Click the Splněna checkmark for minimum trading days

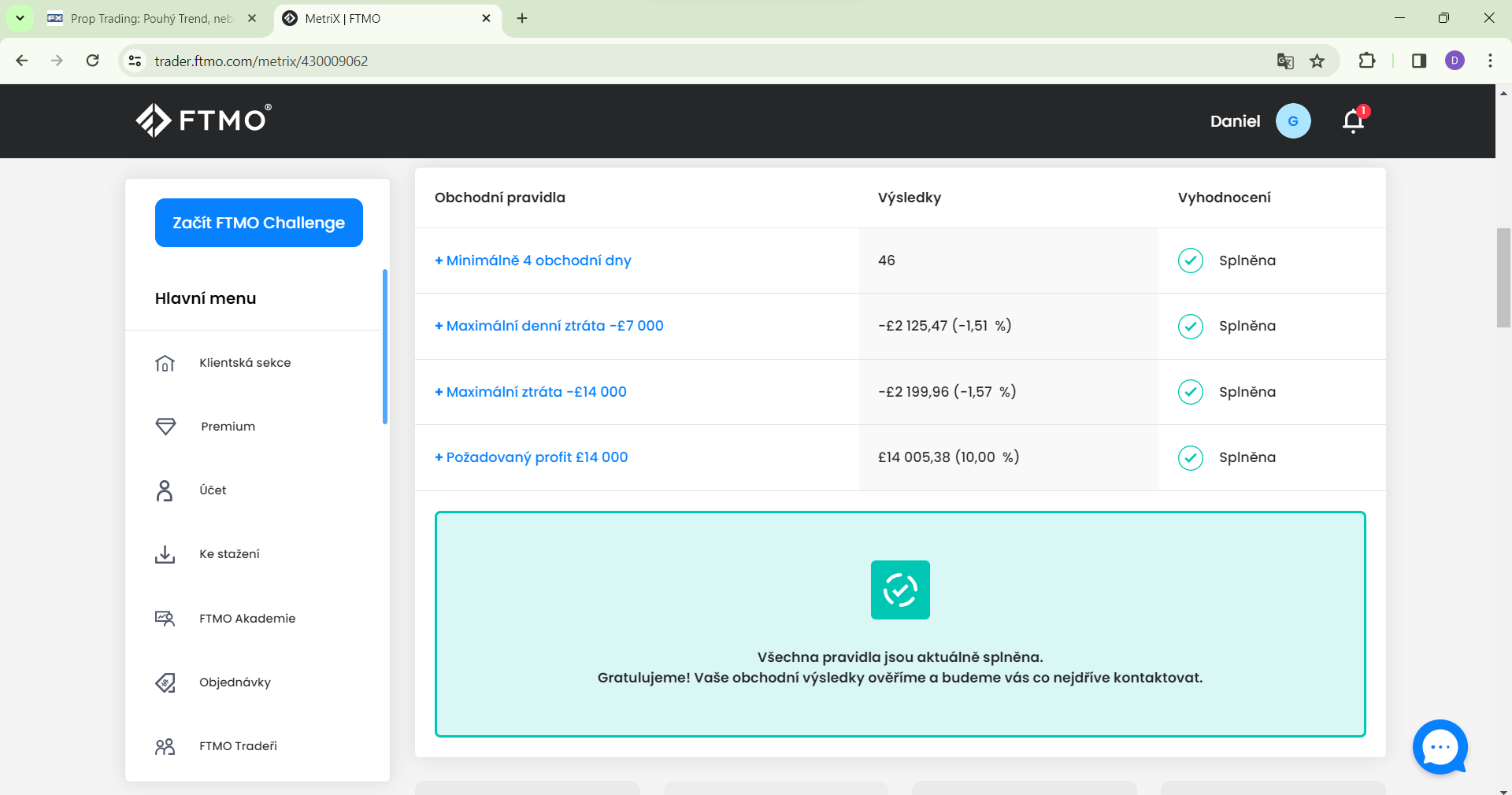[1191, 261]
